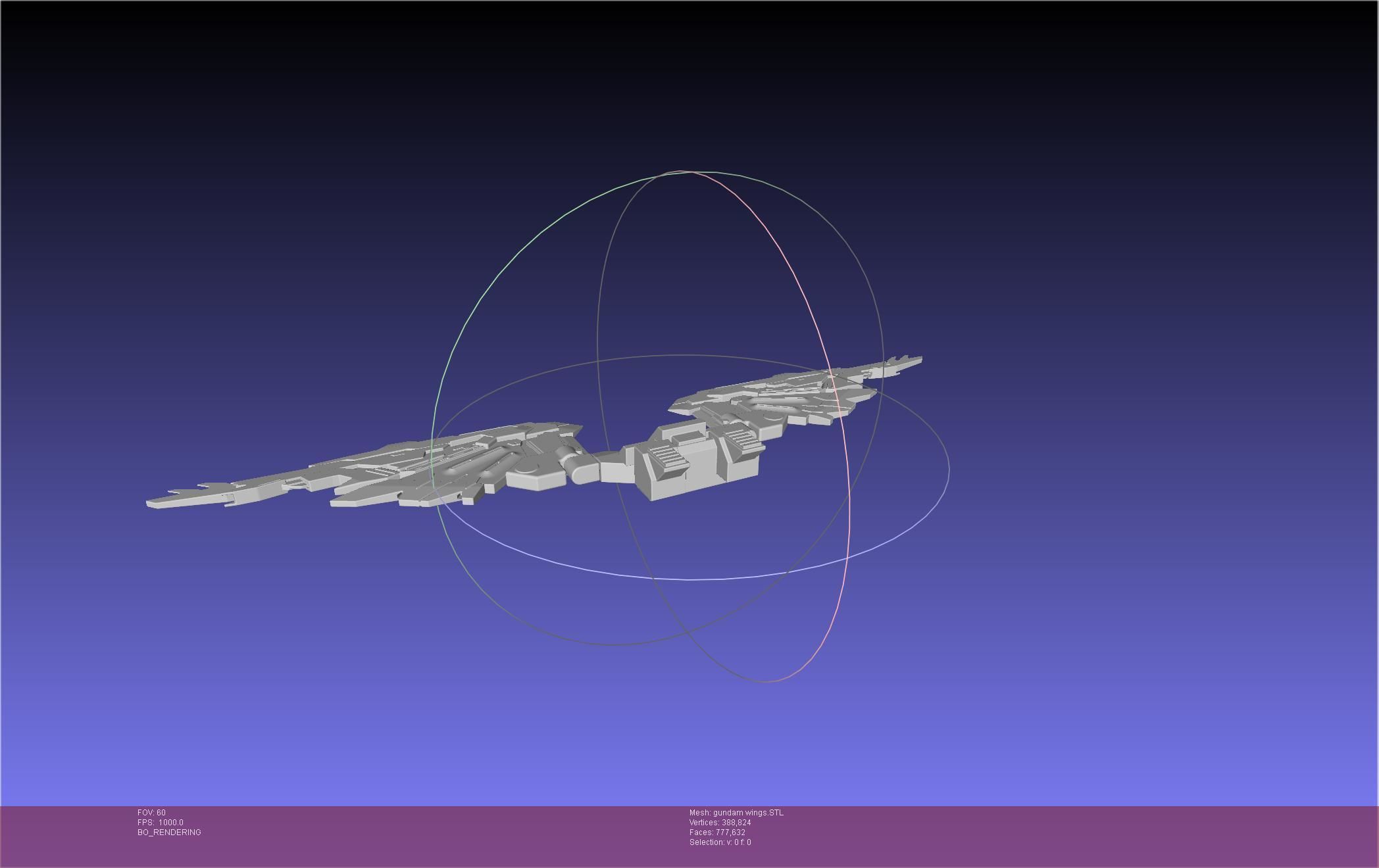Image resolution: width=1379 pixels, height=868 pixels.
Task: Click the 'FOV: 60' status text
Action: pos(151,813)
